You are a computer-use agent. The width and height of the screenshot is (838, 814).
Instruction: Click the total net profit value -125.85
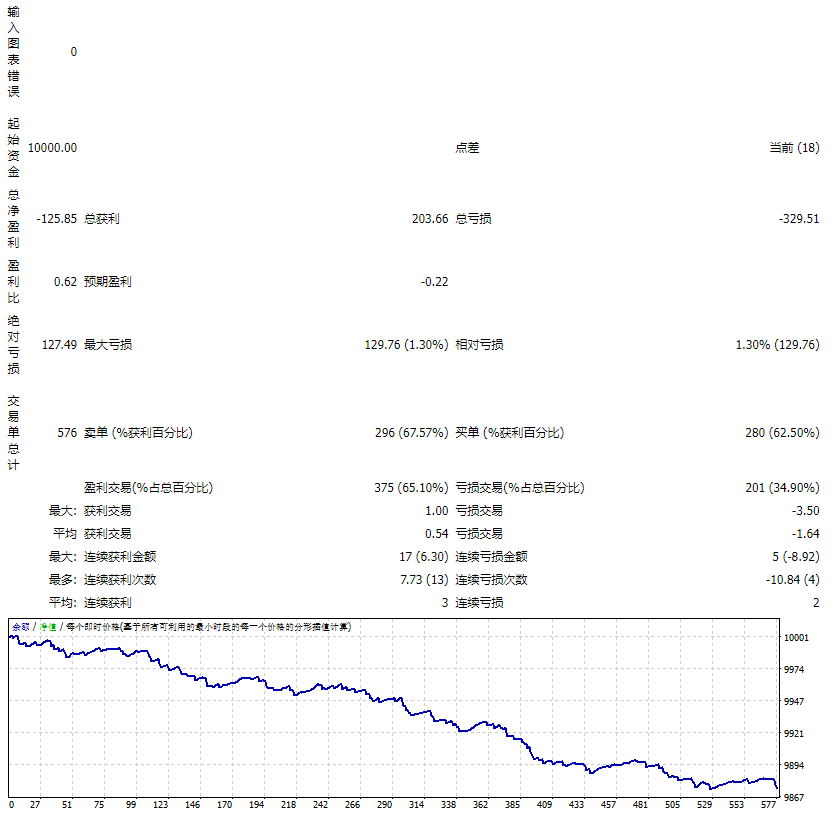[57, 219]
